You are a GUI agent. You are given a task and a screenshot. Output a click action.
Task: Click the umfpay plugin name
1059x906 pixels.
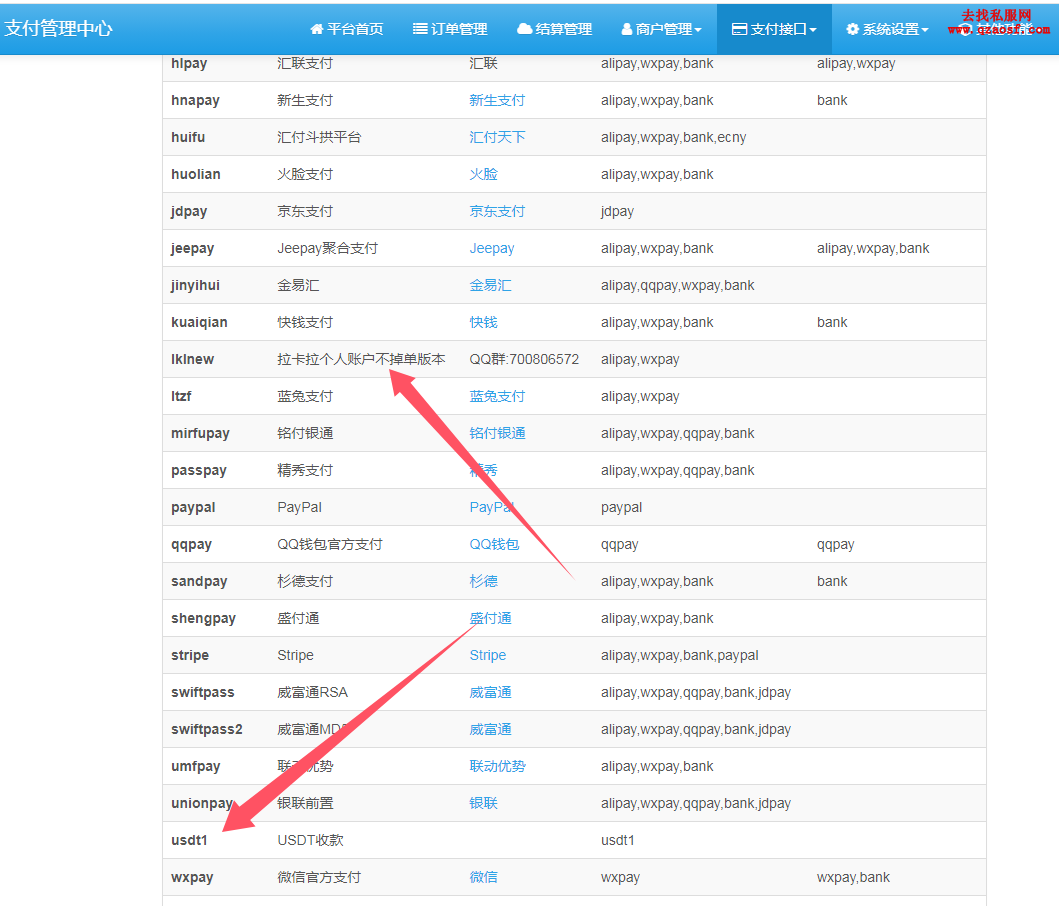click(195, 767)
